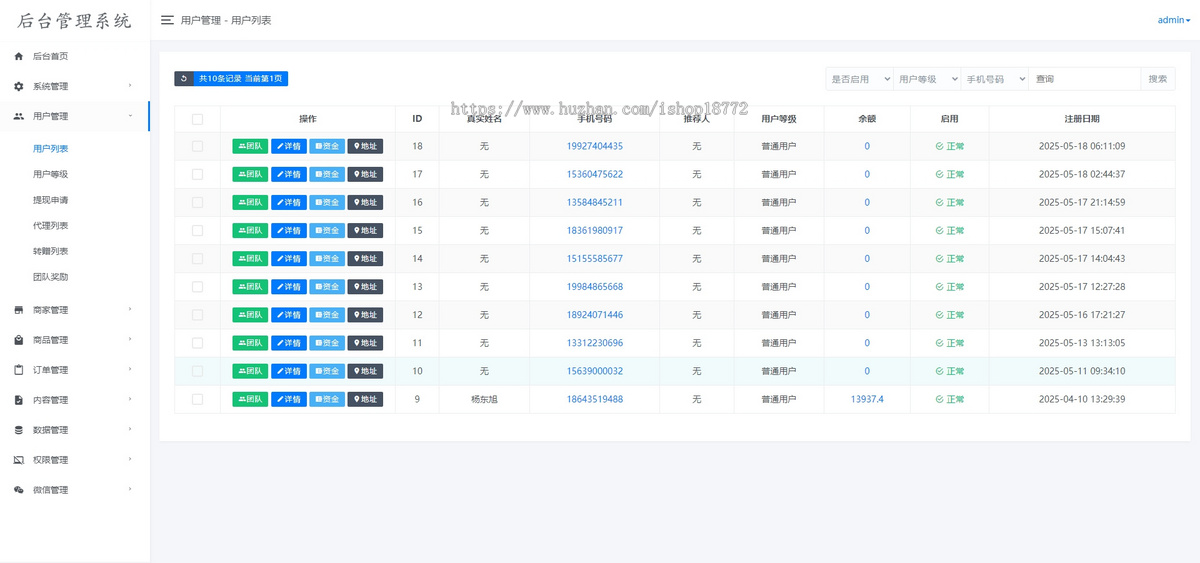Image resolution: width=1200 pixels, height=563 pixels.
Task: Open phone number link 15639000032
Action: point(595,371)
